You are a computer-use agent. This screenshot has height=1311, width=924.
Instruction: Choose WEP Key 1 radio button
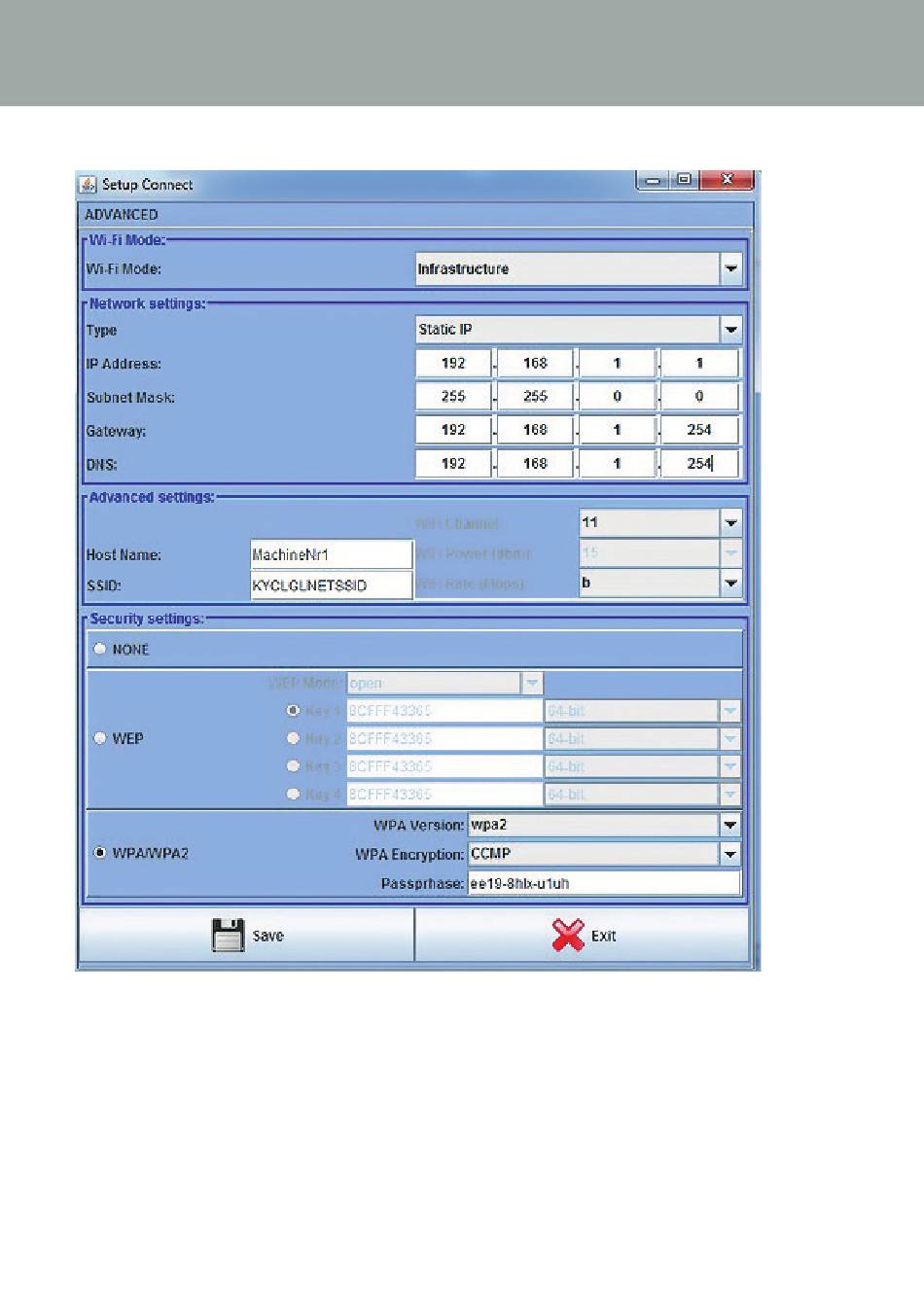(x=293, y=711)
